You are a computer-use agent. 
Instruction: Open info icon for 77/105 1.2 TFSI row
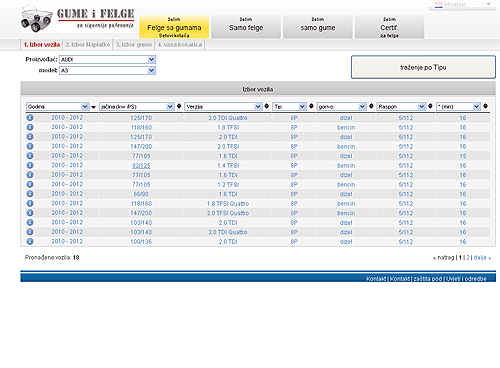[x=30, y=184]
